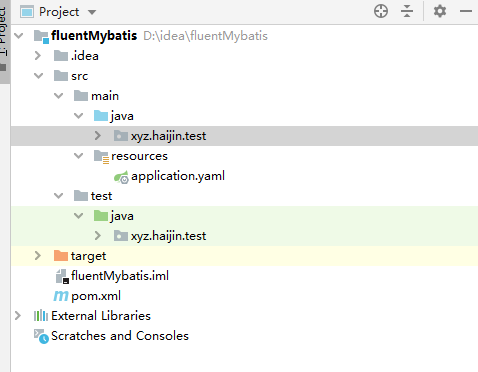Collapse the src folder chevron
Screen dimensions: 478x372
(x=39, y=76)
